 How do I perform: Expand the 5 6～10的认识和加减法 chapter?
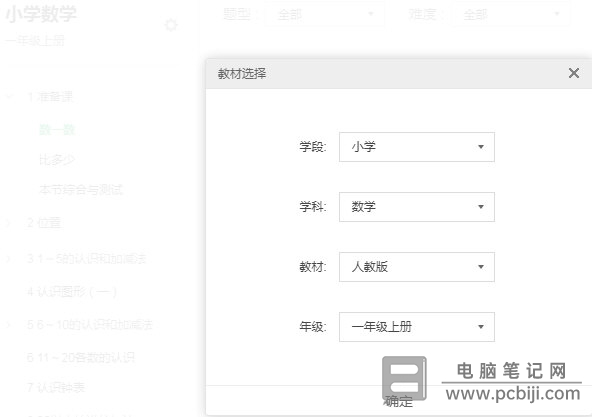pos(9,324)
